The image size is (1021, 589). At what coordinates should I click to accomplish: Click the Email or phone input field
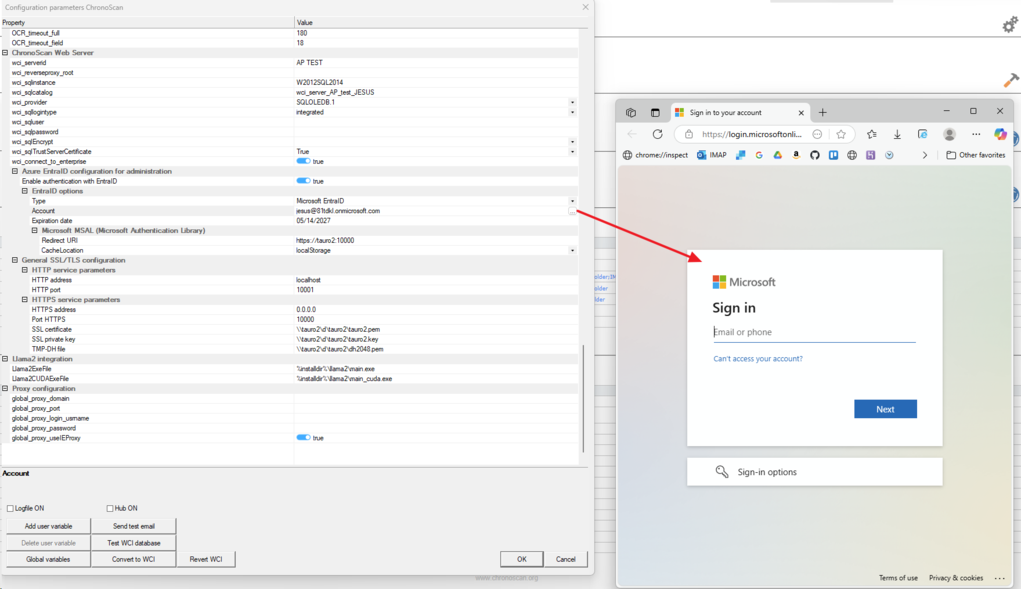pyautogui.click(x=814, y=332)
